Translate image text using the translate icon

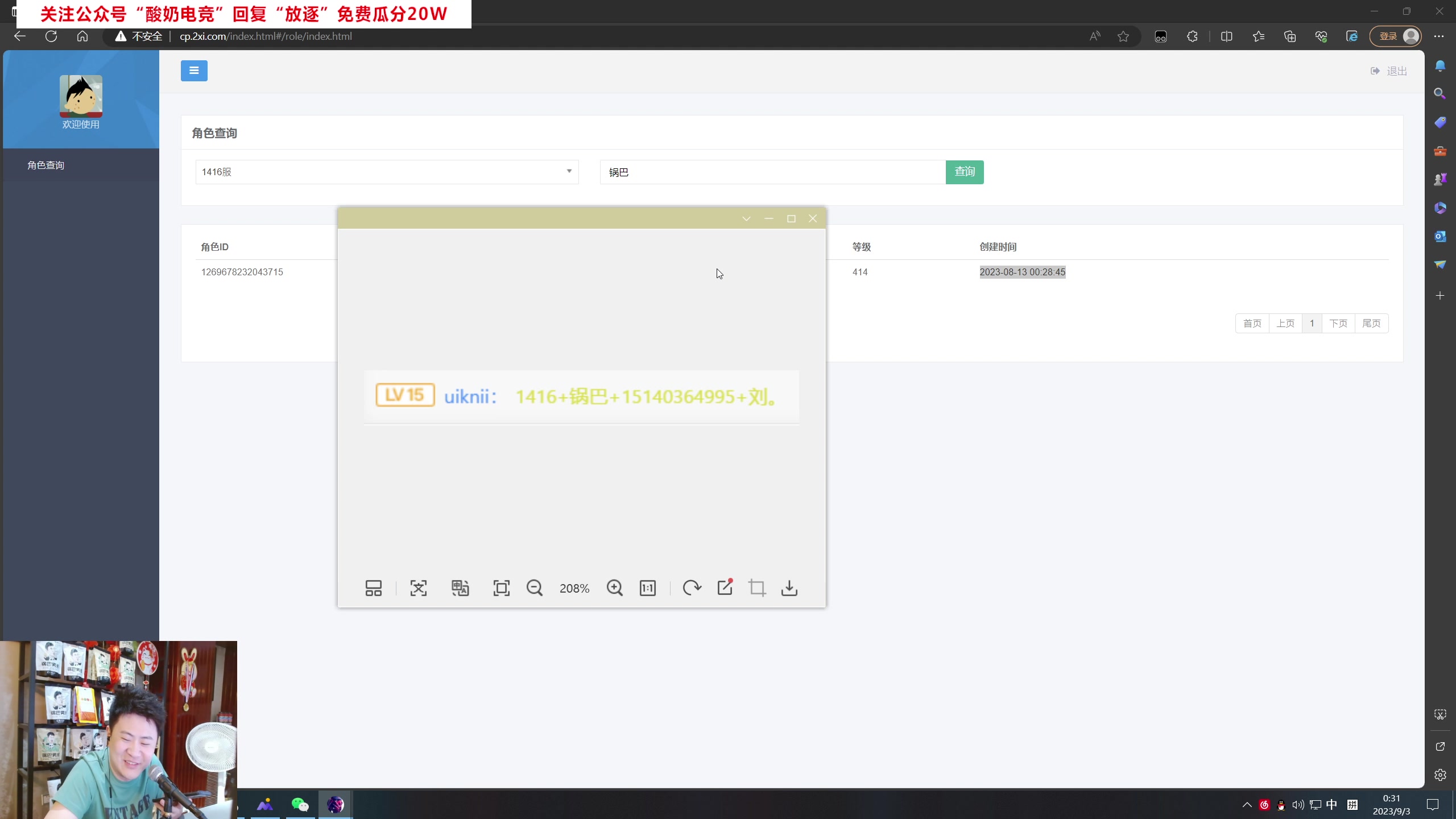click(x=461, y=588)
